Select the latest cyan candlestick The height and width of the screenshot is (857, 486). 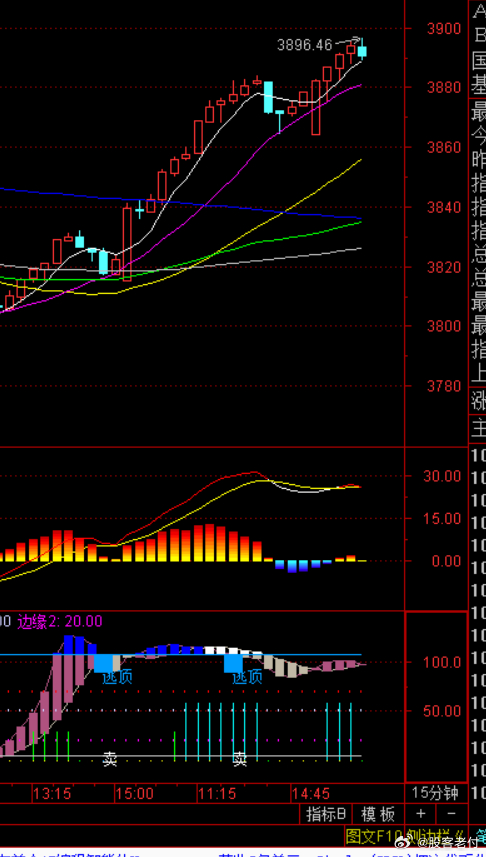[362, 50]
